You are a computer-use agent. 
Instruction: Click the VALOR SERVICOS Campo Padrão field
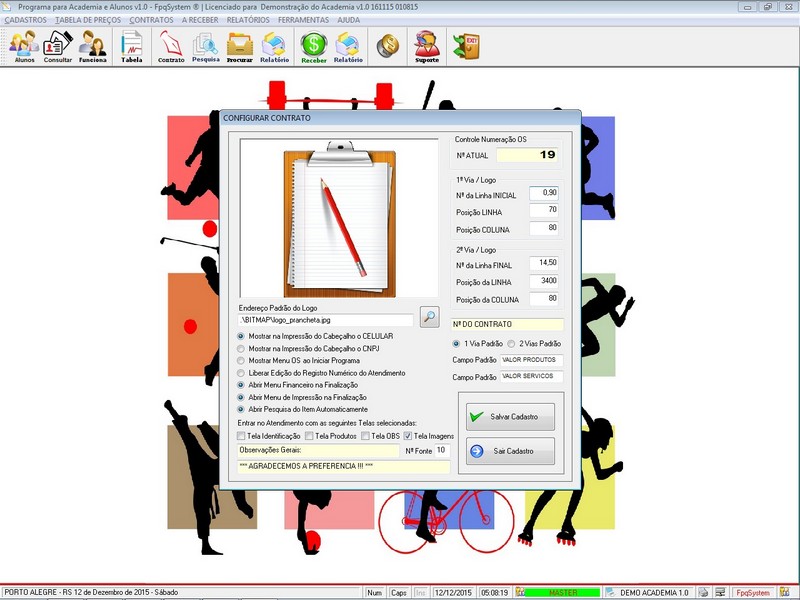(x=531, y=377)
